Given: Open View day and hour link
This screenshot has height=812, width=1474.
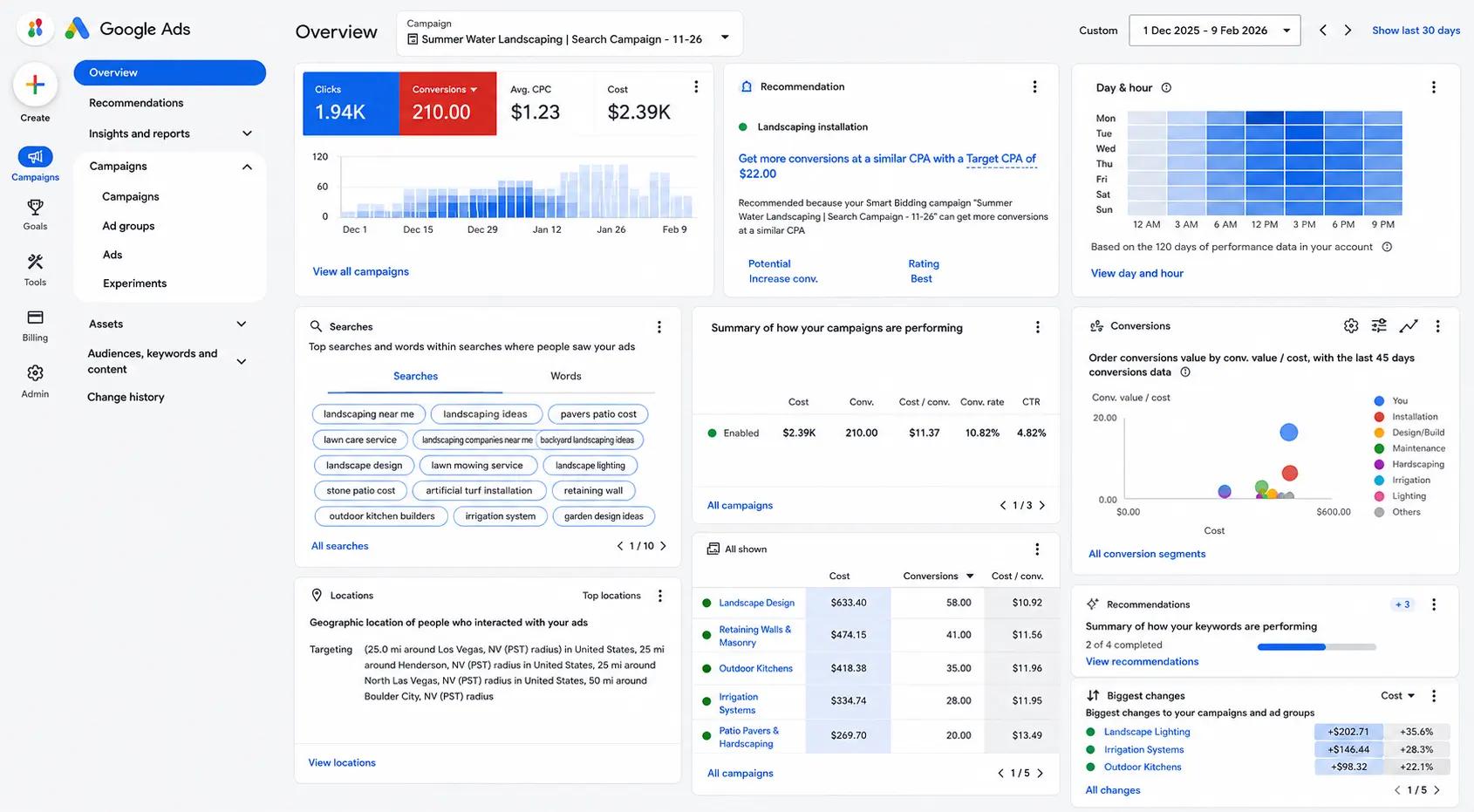Looking at the screenshot, I should click(x=1137, y=274).
